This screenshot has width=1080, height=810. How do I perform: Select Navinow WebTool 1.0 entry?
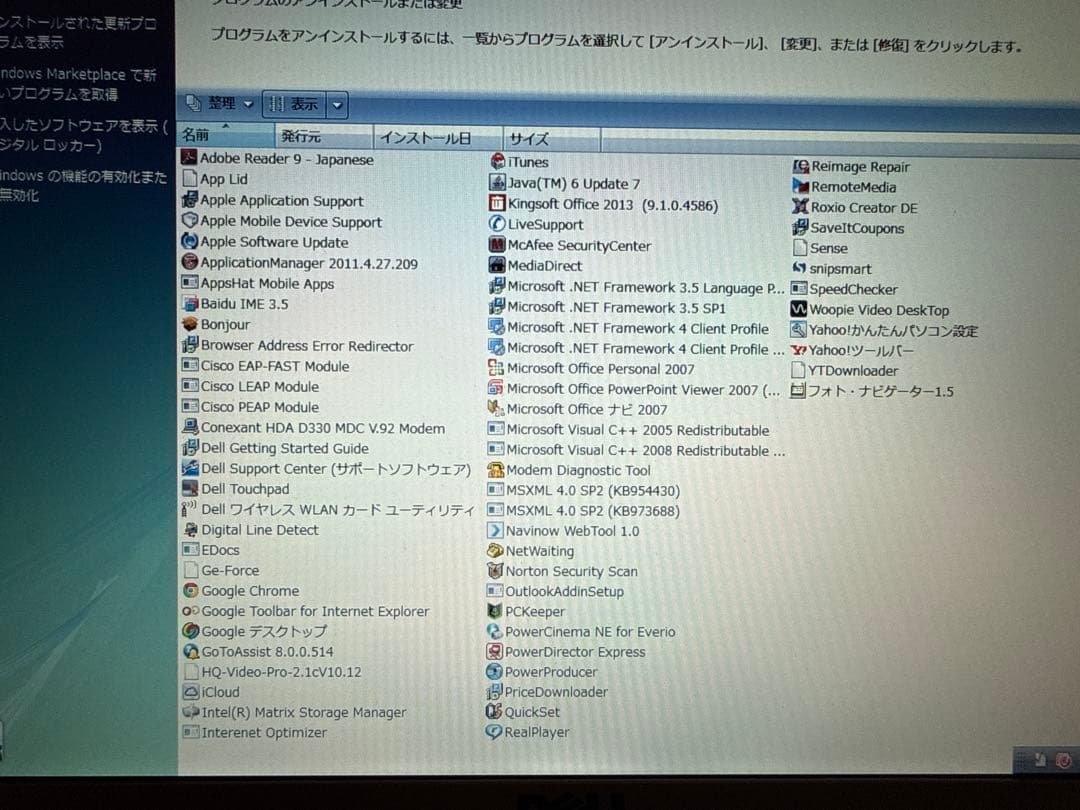tap(563, 530)
